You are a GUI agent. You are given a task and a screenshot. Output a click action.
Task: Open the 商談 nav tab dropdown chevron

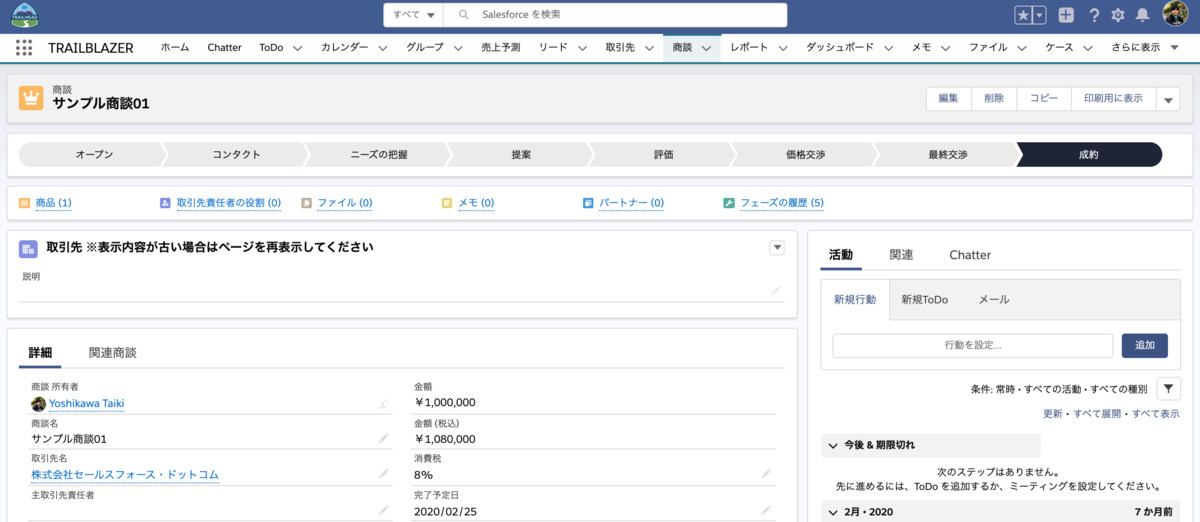(706, 48)
